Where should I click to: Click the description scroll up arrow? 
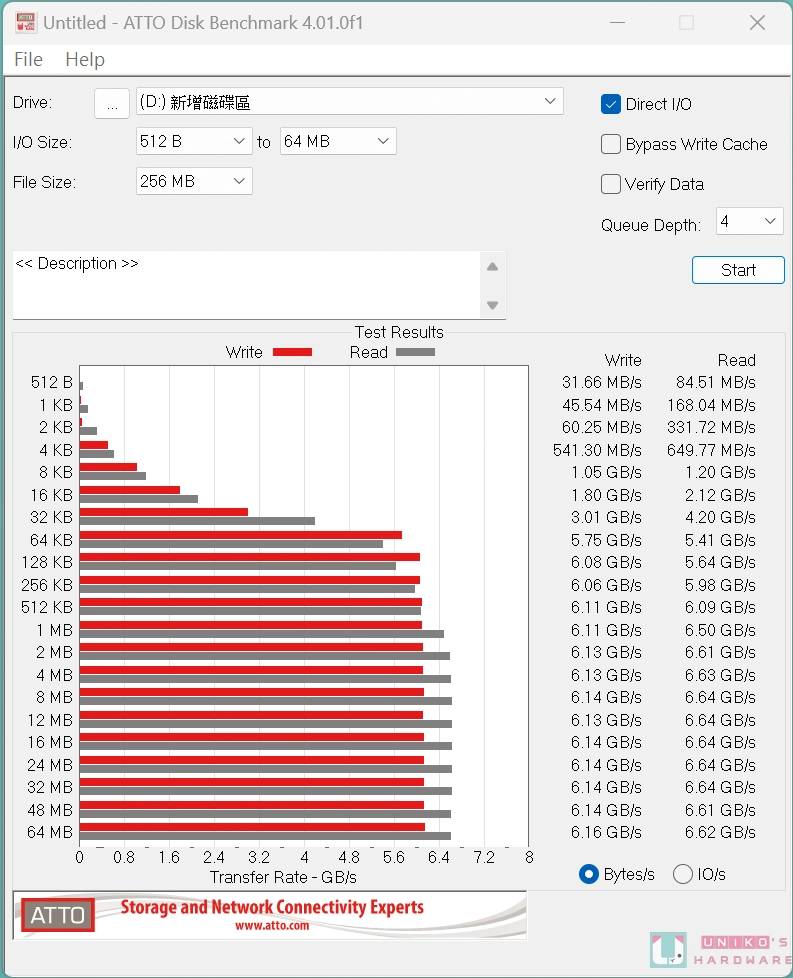pyautogui.click(x=492, y=267)
